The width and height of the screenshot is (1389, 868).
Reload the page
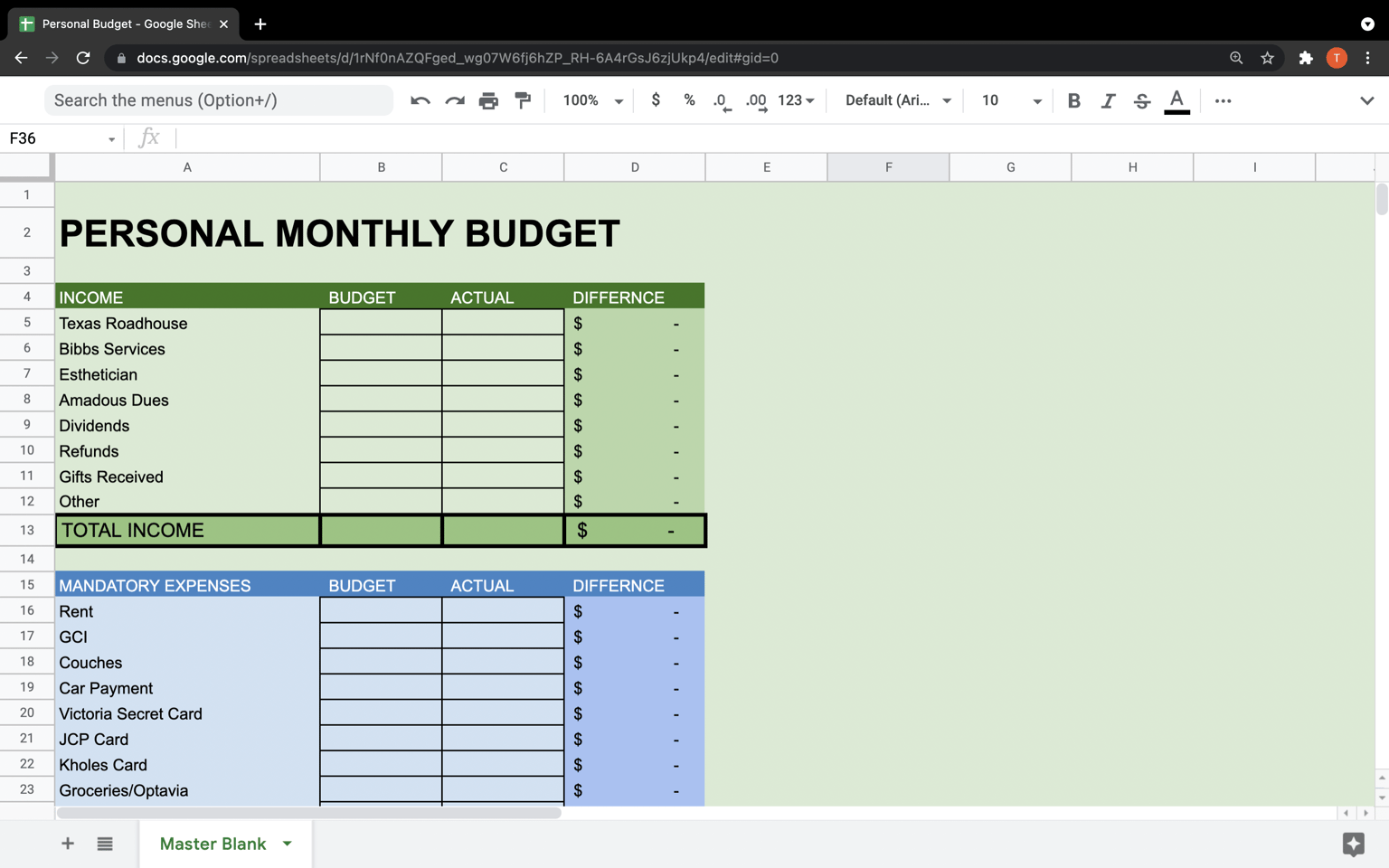[83, 58]
